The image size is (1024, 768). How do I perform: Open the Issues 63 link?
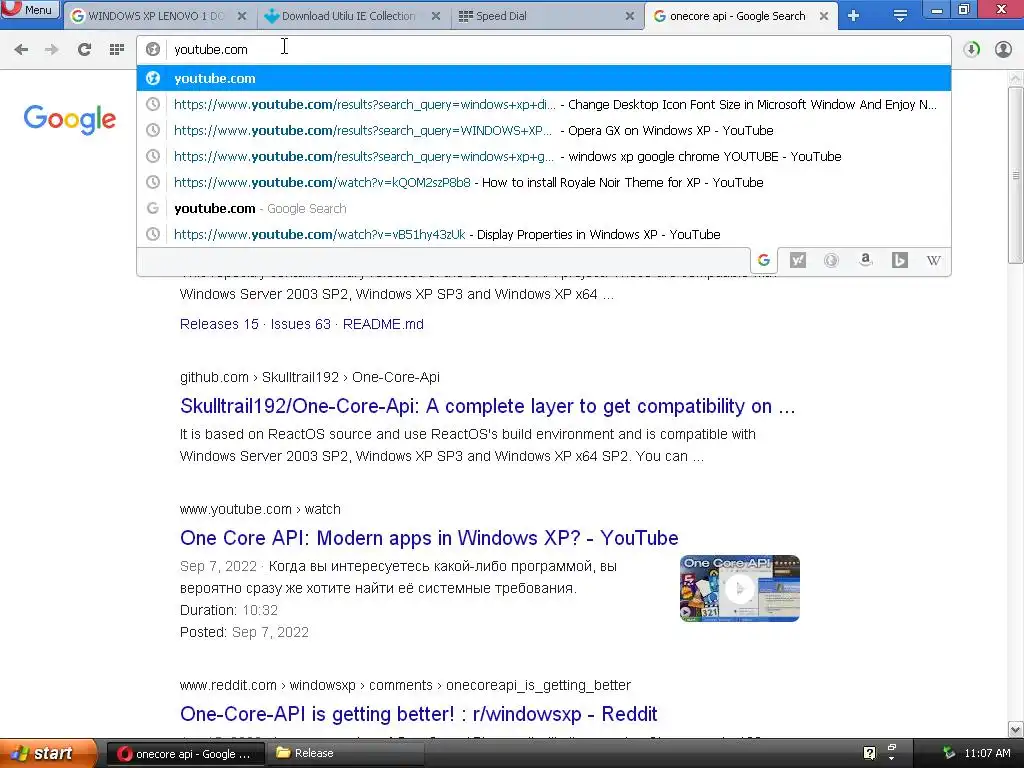point(300,324)
